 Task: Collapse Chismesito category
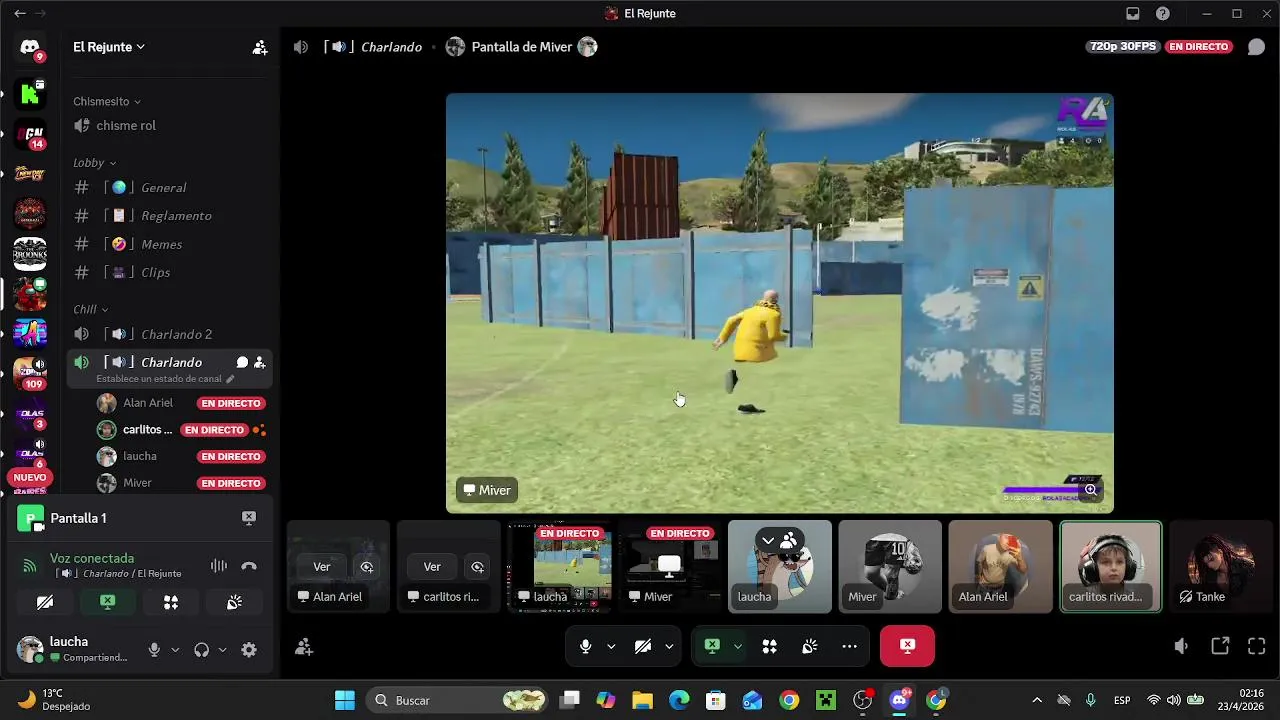point(107,102)
